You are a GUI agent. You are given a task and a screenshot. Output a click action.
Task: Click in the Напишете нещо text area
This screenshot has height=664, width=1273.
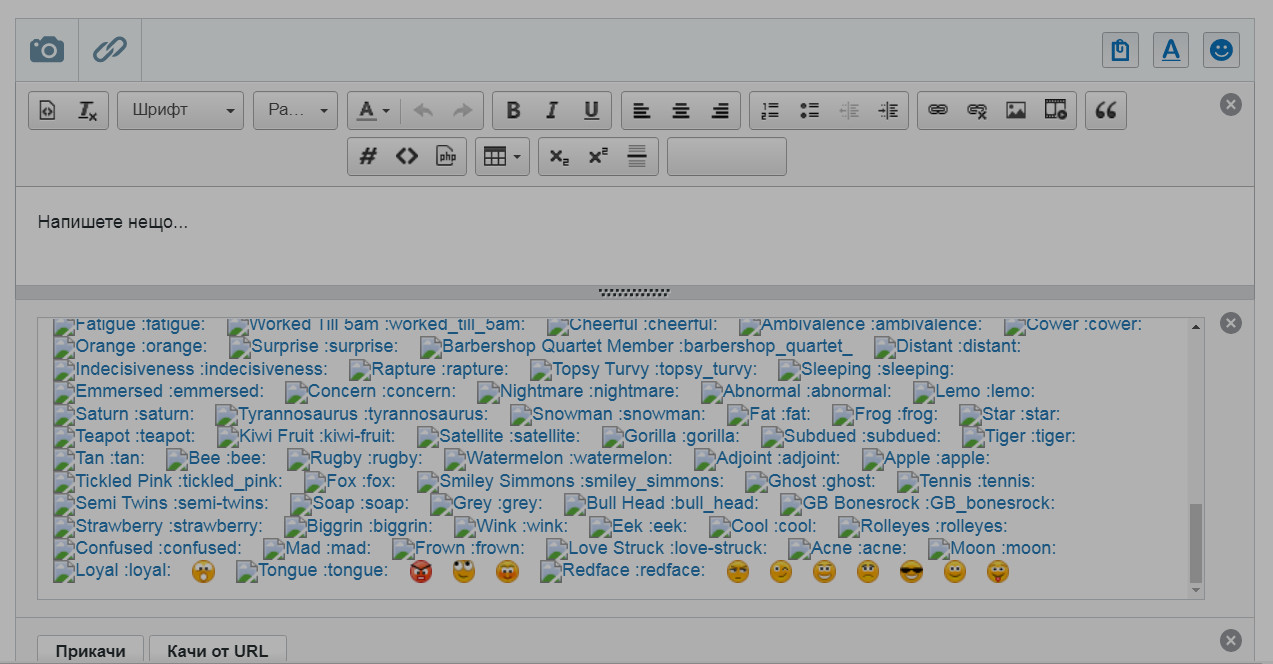[x=635, y=235]
